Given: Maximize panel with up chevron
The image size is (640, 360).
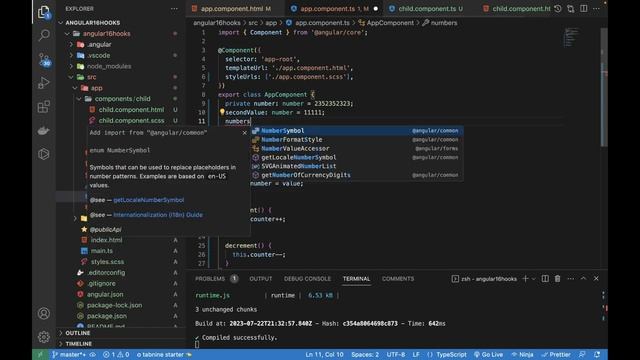Looking at the screenshot, I should coord(583,278).
